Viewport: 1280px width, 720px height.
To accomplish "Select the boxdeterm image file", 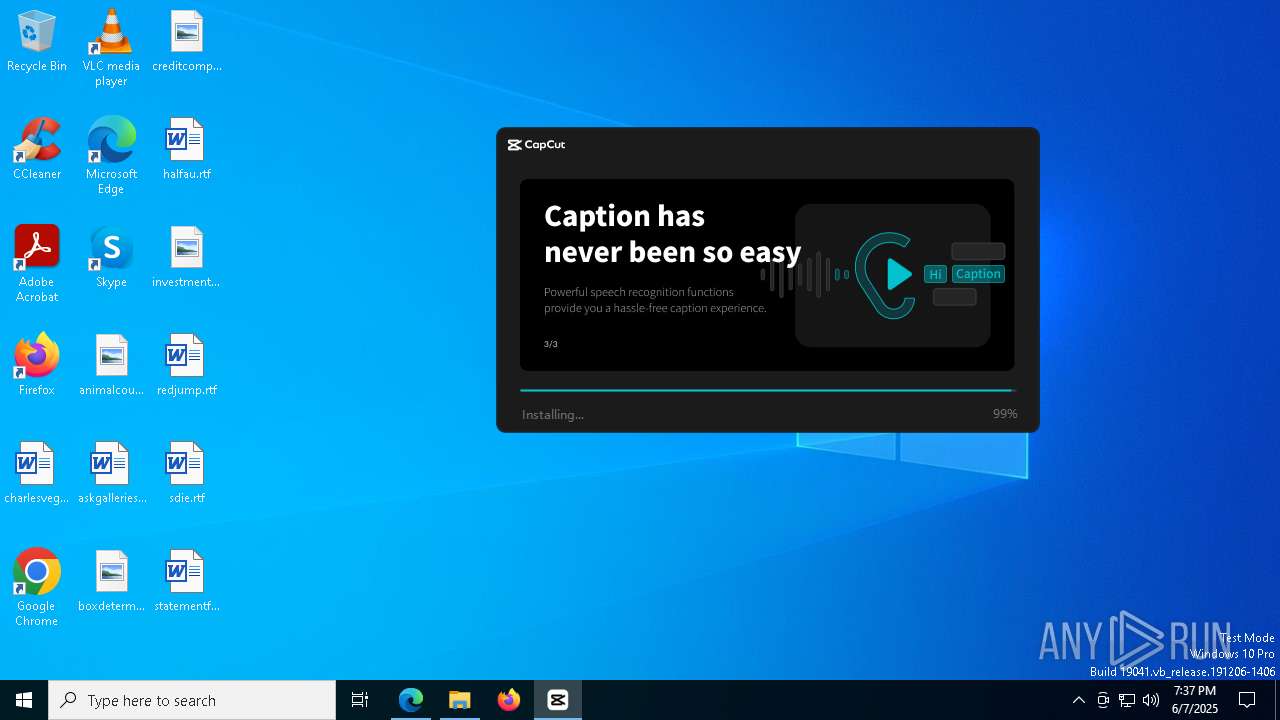I will pos(111,582).
